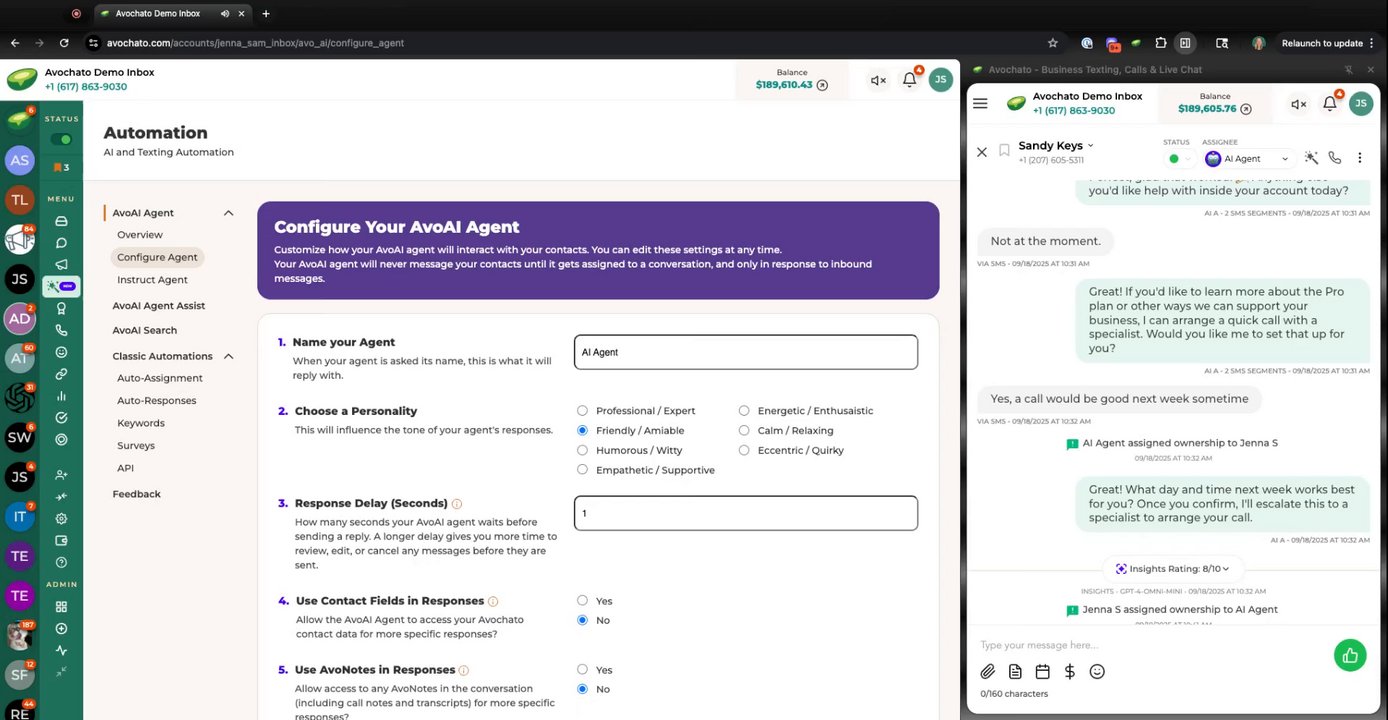Click the bell notifications icon in main window

[x=910, y=80]
